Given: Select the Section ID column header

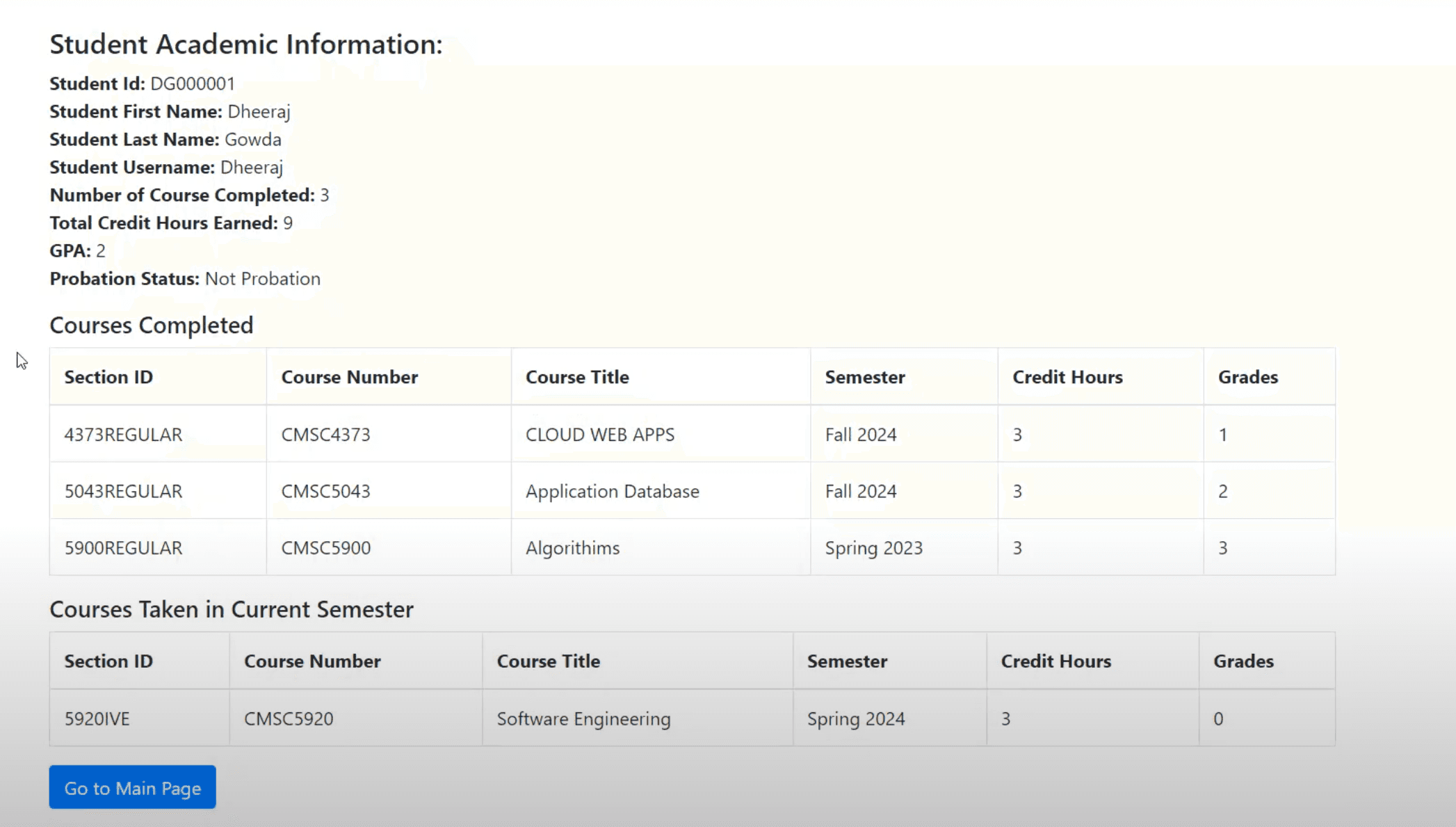Looking at the screenshot, I should pyautogui.click(x=108, y=376).
